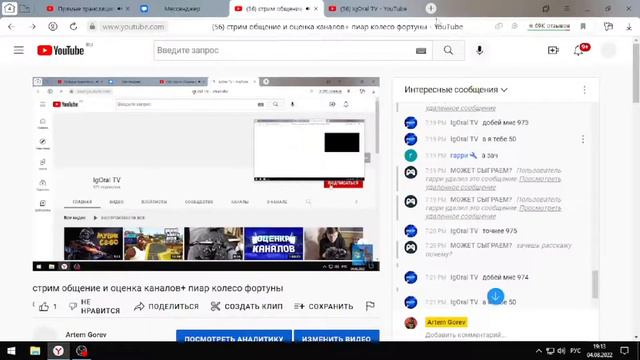This screenshot has width=640, height=360.
Task: Click ПОСМОТРЕТЬ АНАЛИТИКУ button
Action: 234,337
